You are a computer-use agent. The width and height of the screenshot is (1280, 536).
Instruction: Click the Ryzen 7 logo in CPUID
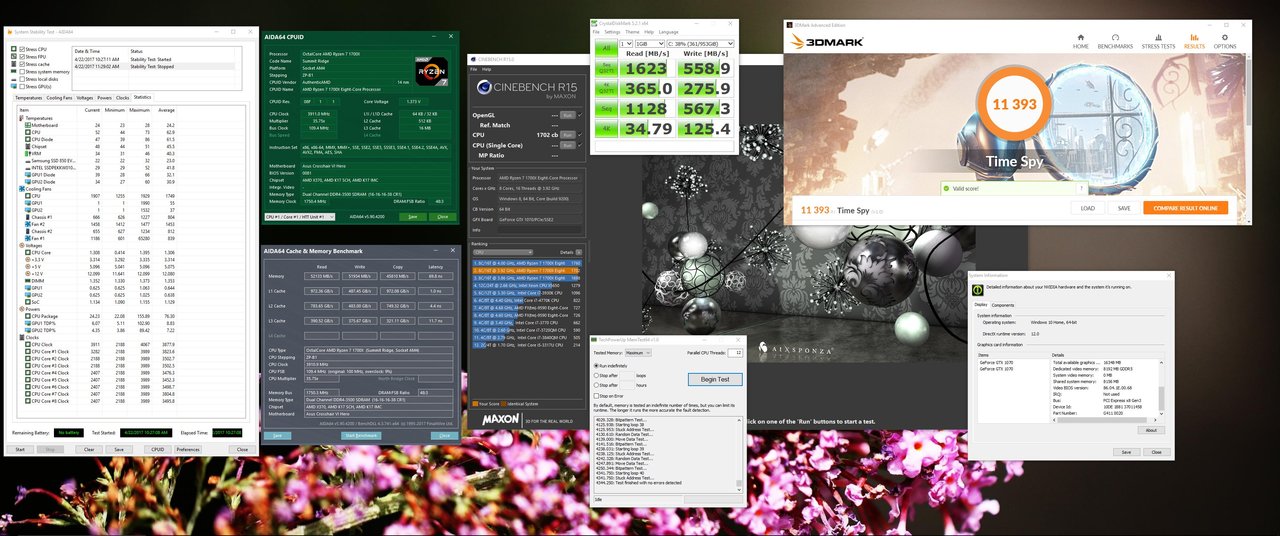[431, 71]
